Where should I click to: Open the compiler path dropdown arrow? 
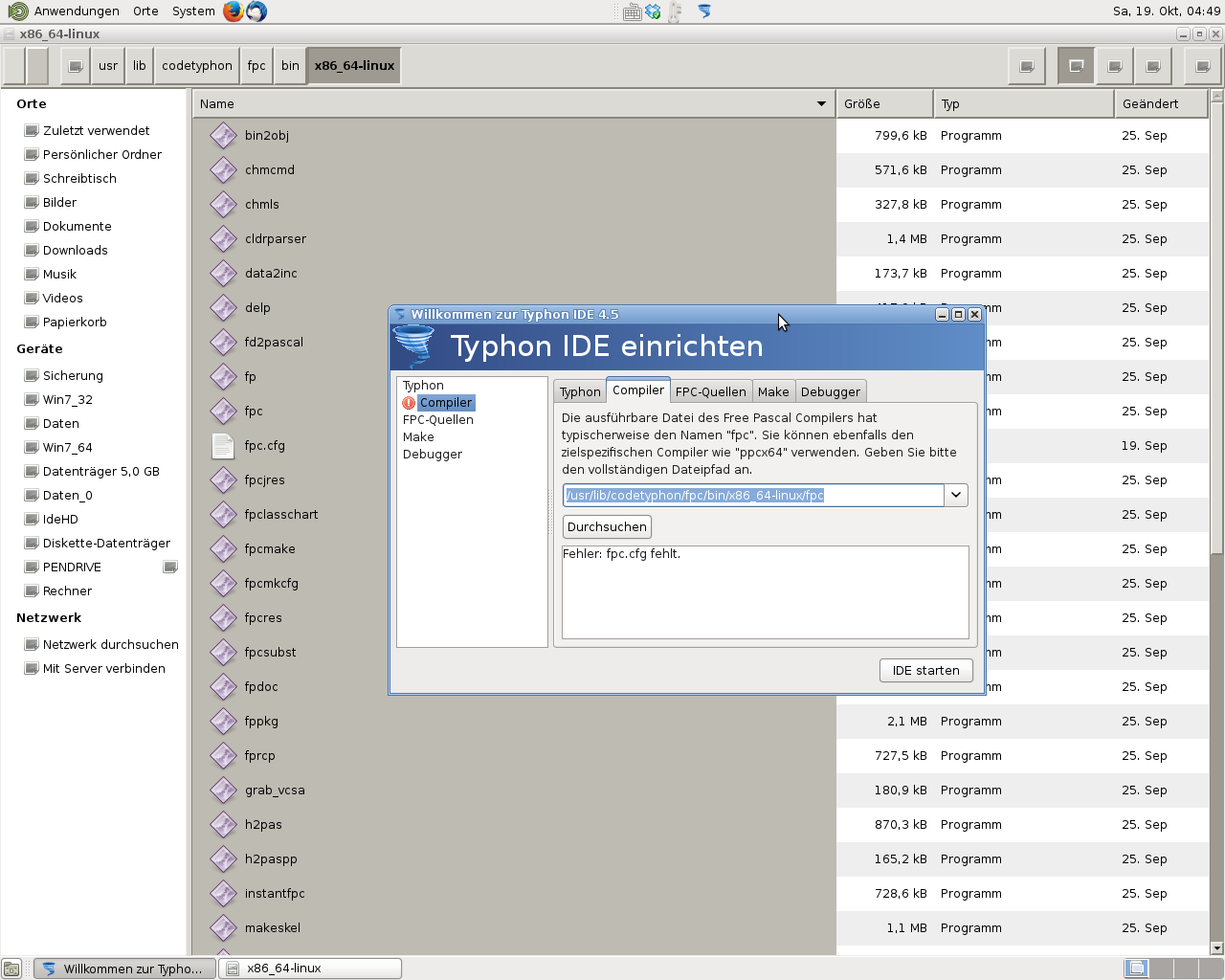point(956,495)
